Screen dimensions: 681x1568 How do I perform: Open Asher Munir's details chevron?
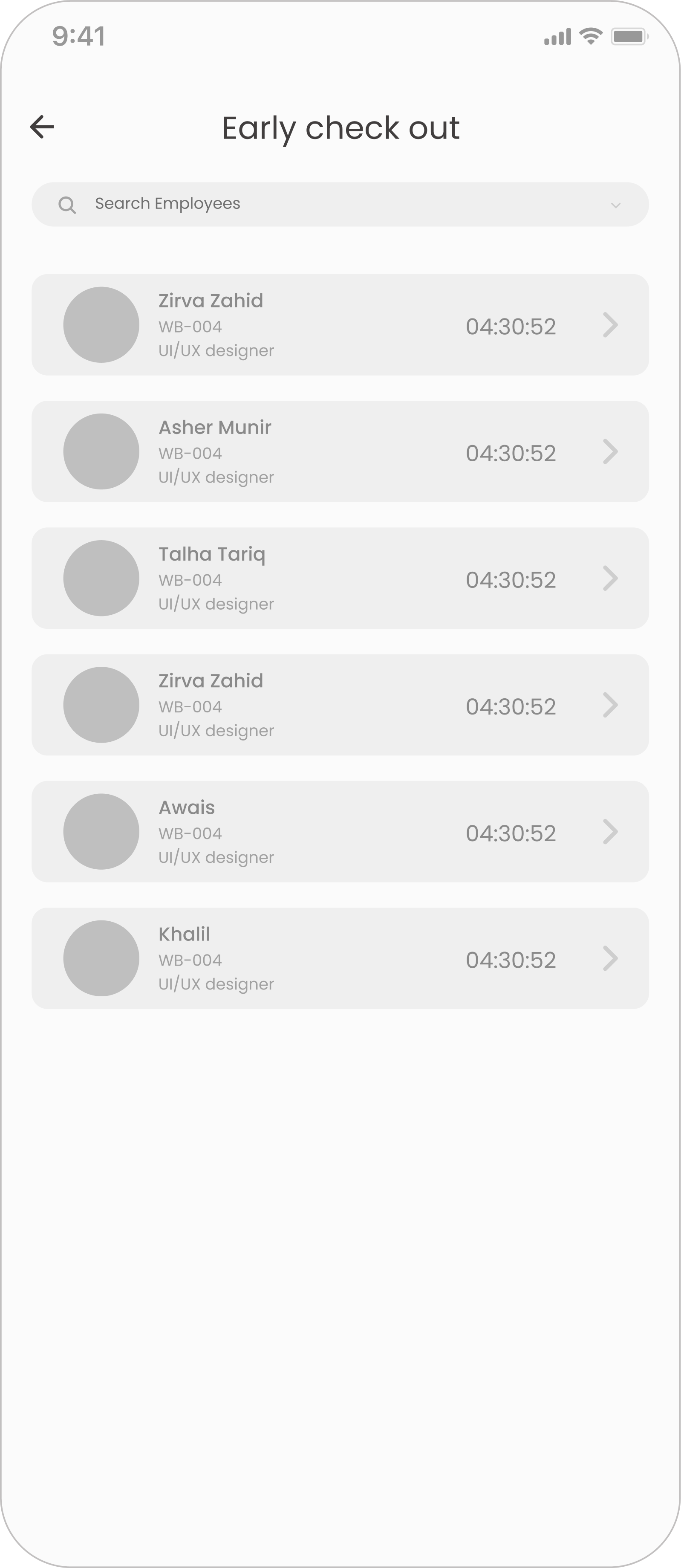point(610,451)
